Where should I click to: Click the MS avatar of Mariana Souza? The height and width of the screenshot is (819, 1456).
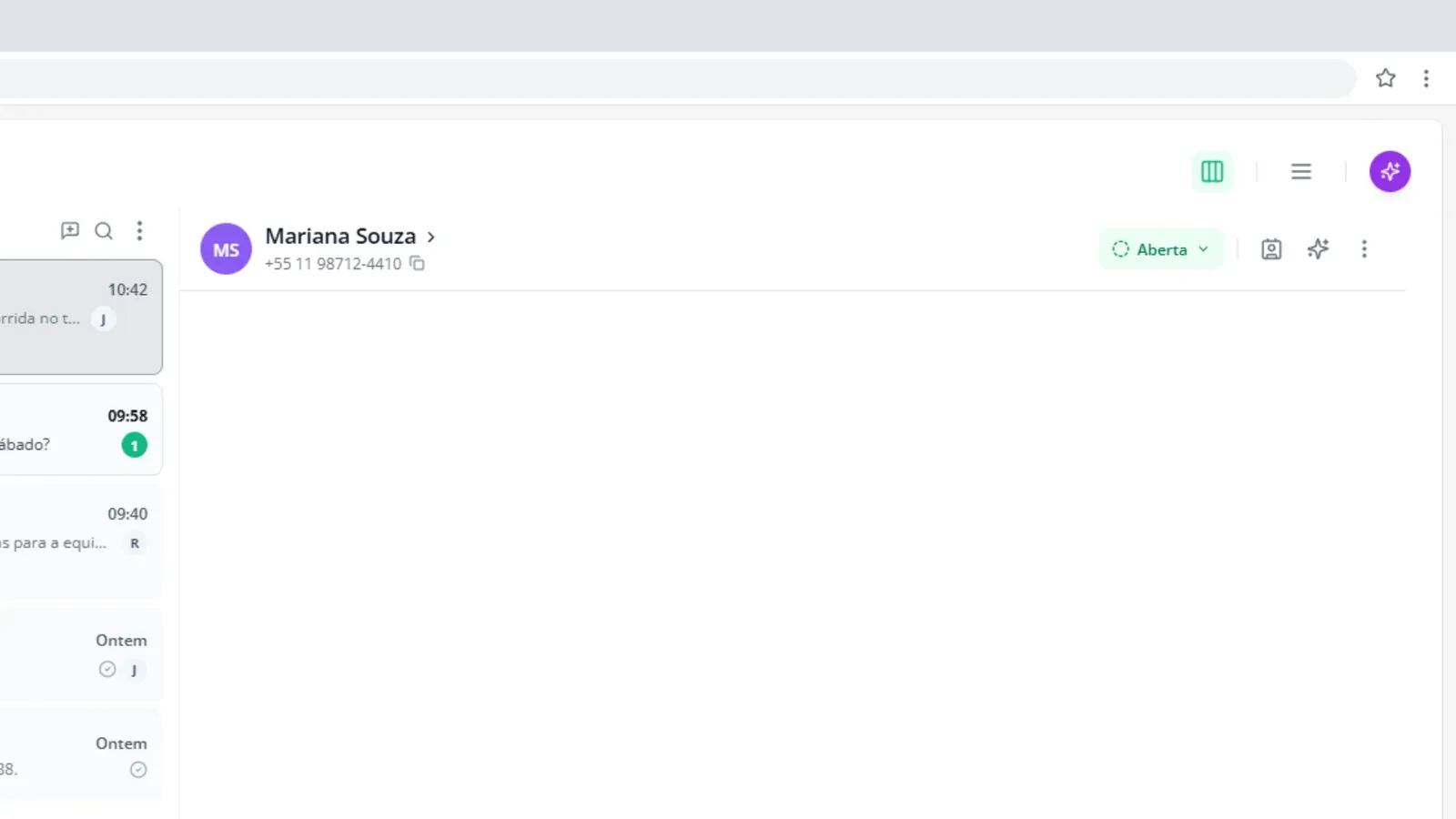[x=226, y=249]
